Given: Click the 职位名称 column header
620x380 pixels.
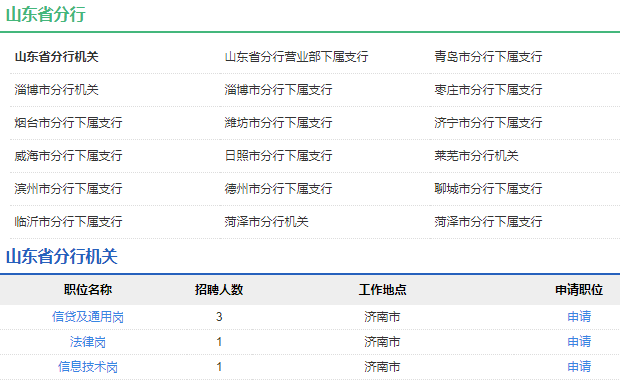Looking at the screenshot, I should (x=88, y=290).
